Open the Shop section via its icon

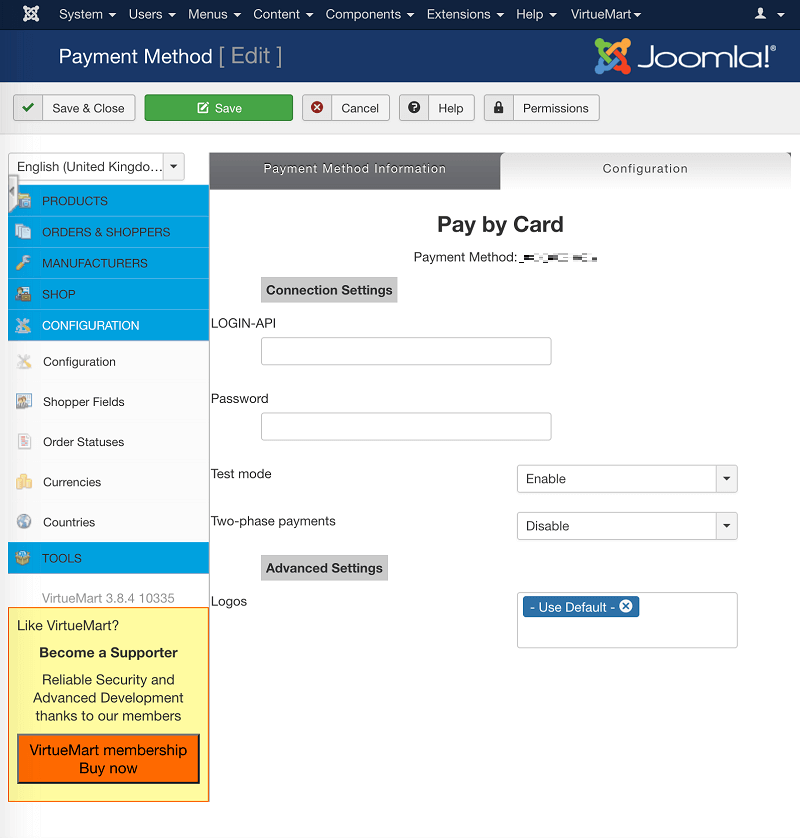(x=23, y=294)
